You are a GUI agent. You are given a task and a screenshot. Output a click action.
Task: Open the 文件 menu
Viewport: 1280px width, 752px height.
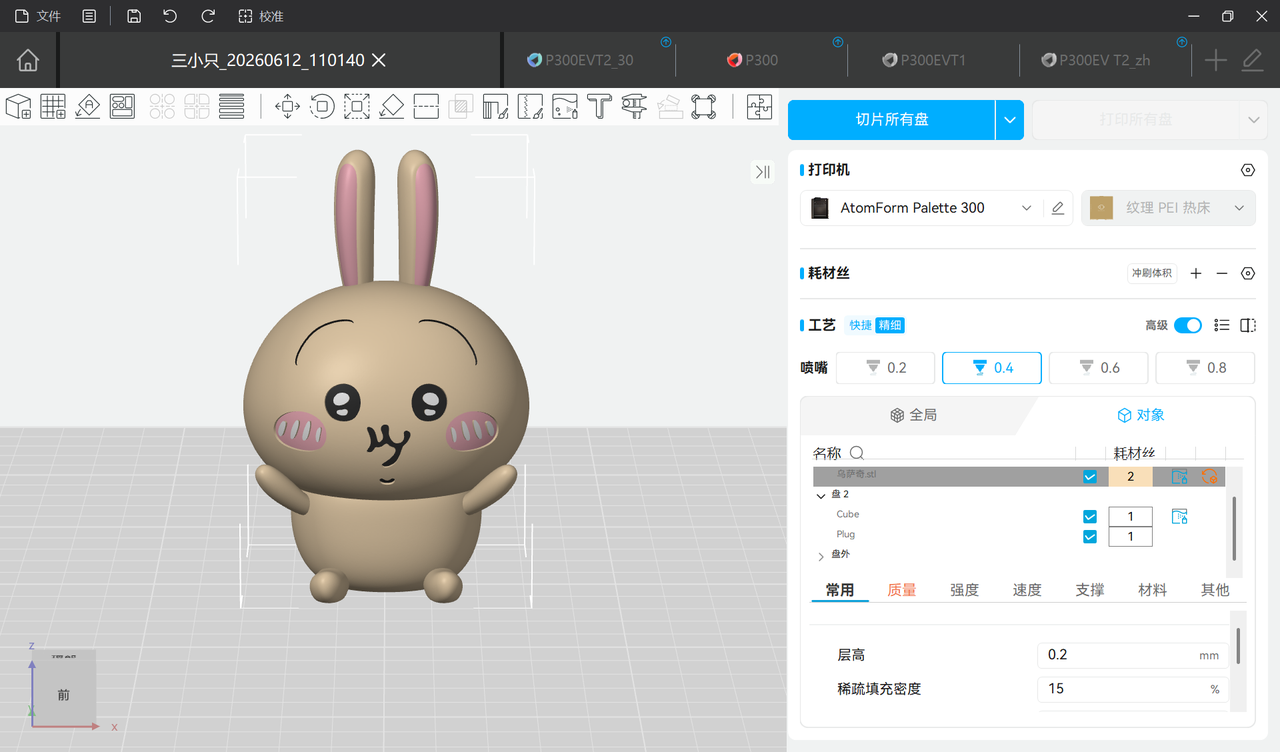(38, 16)
